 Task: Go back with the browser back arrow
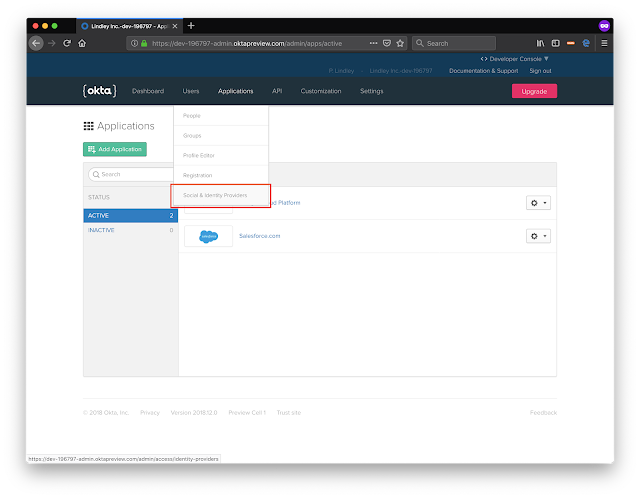[x=36, y=43]
